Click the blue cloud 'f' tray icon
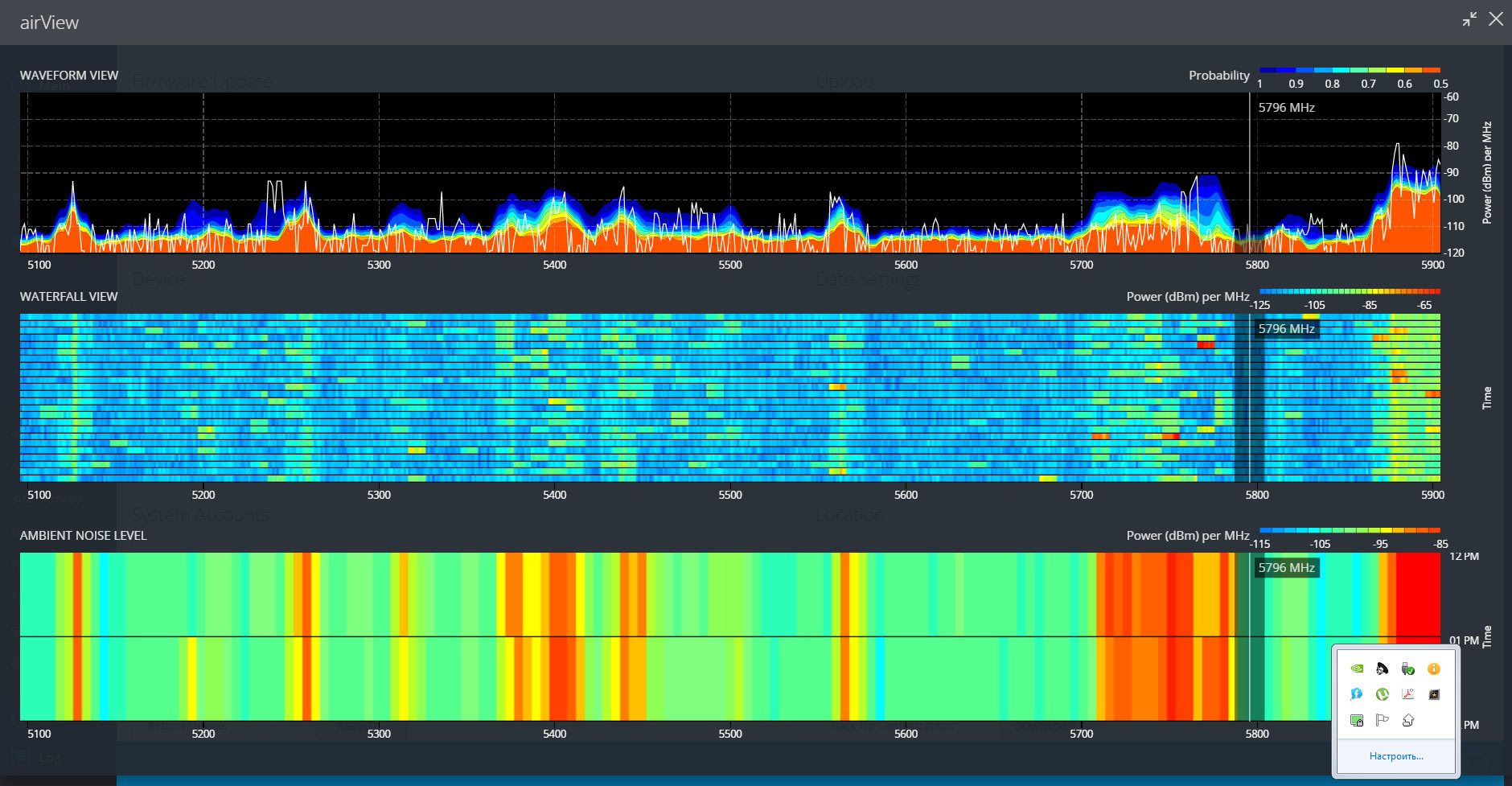Viewport: 1512px width, 786px height. [1357, 694]
